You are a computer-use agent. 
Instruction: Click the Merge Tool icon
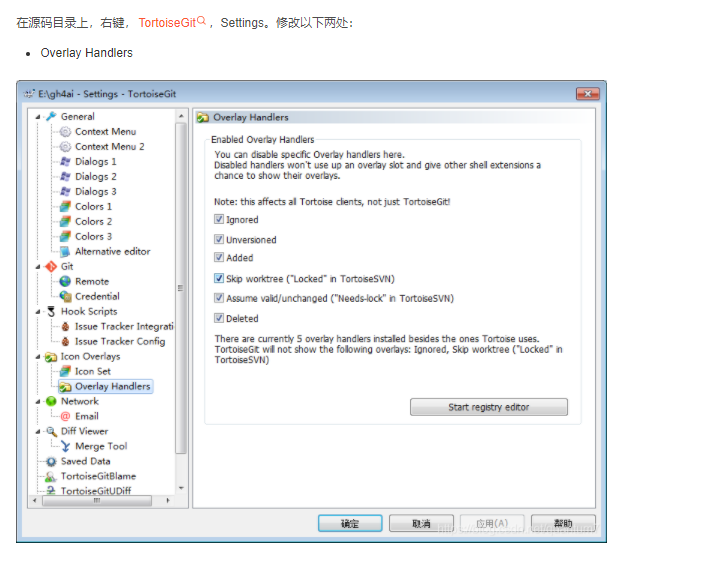point(66,446)
